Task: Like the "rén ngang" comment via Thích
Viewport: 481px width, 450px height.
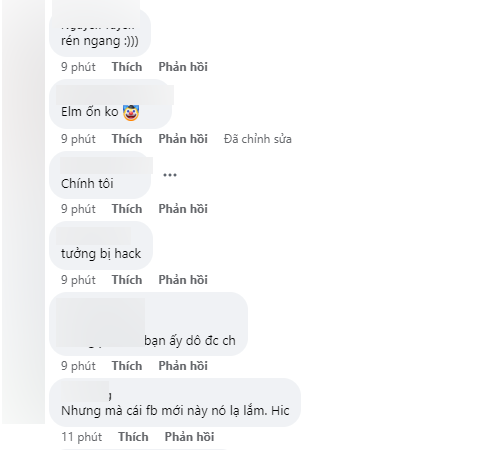Action: (127, 67)
